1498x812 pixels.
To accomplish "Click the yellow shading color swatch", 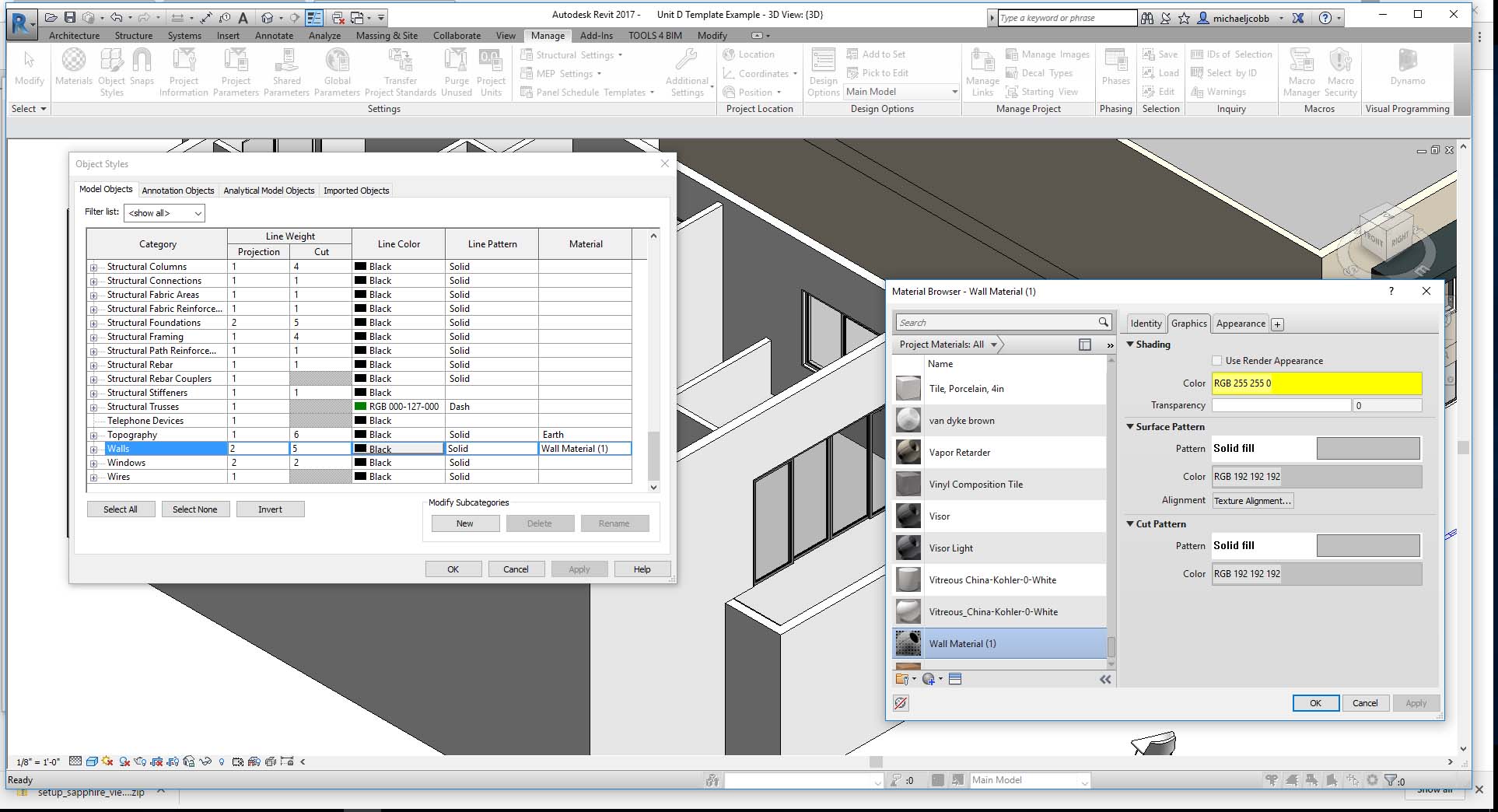I will (x=1316, y=383).
